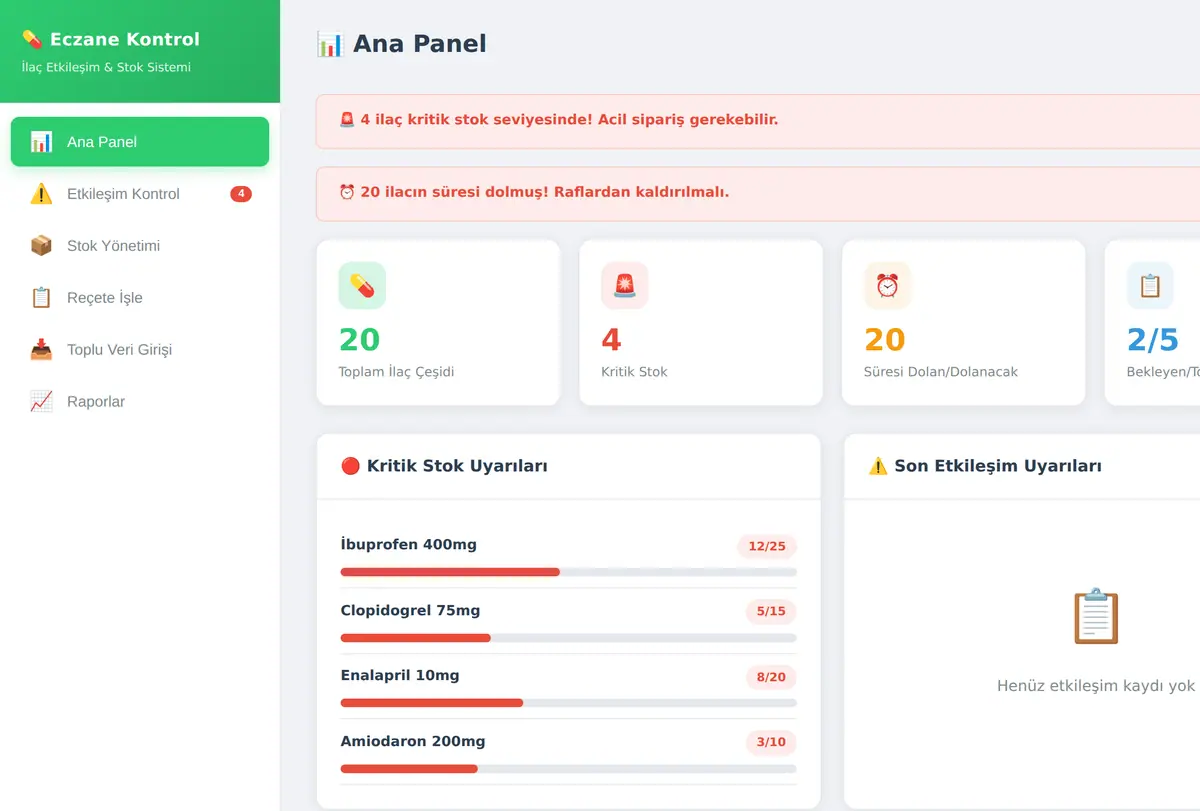1200x811 pixels.
Task: Click the Kritik Stok count of 4
Action: click(611, 340)
